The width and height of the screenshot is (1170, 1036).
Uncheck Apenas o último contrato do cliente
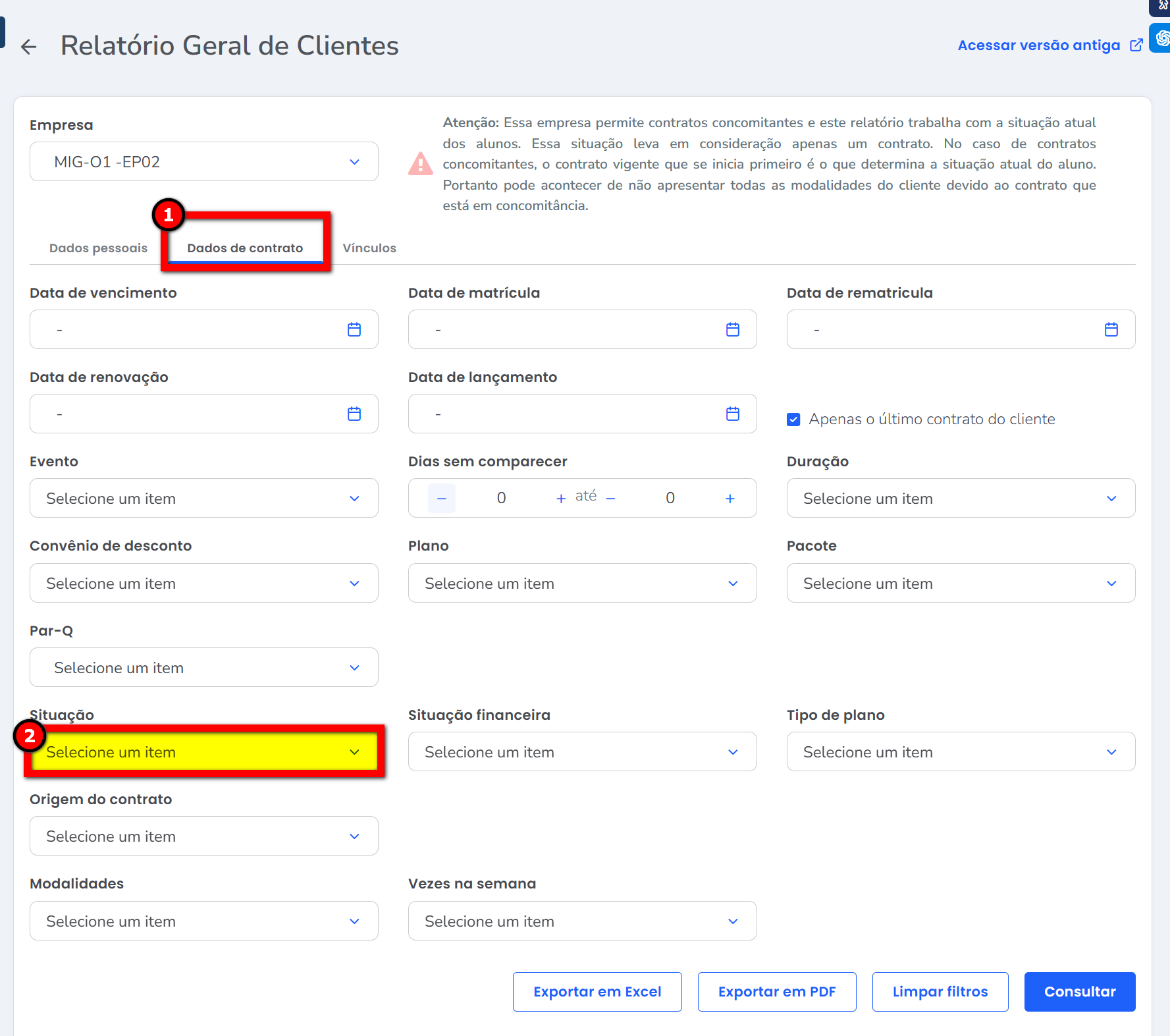pos(793,420)
